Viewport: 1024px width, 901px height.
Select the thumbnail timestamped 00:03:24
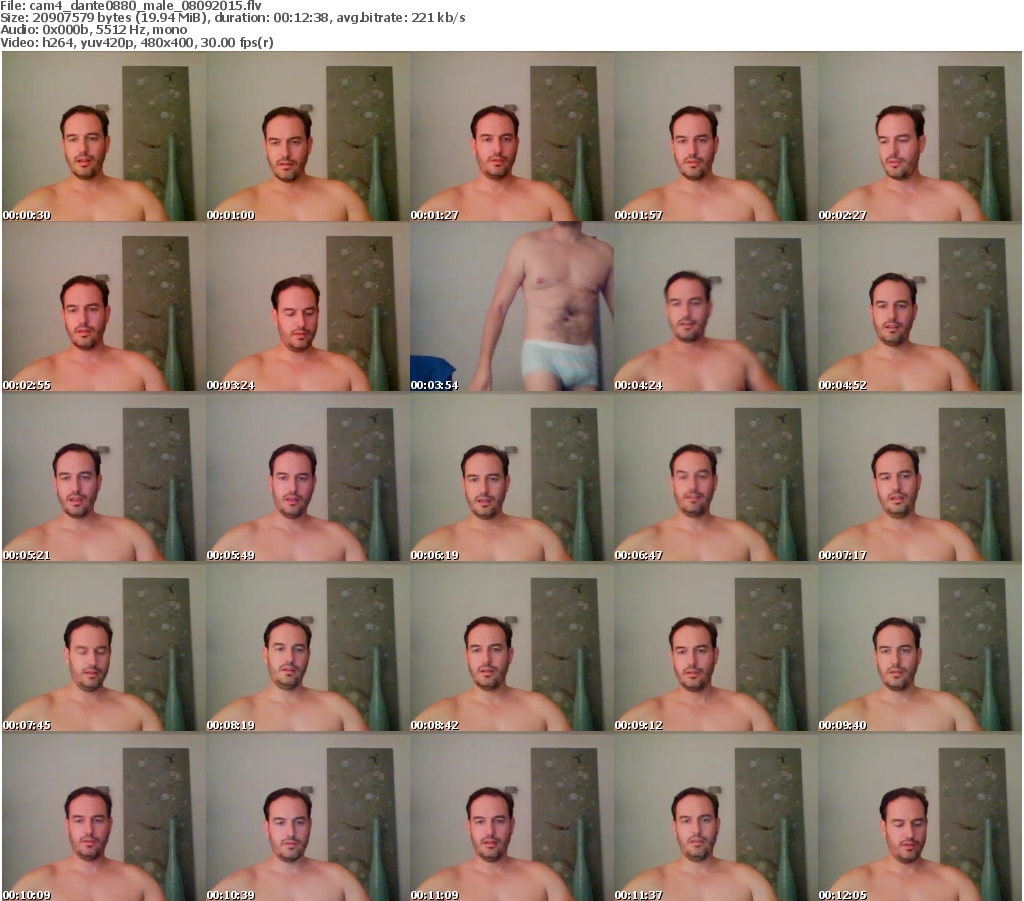coord(308,307)
